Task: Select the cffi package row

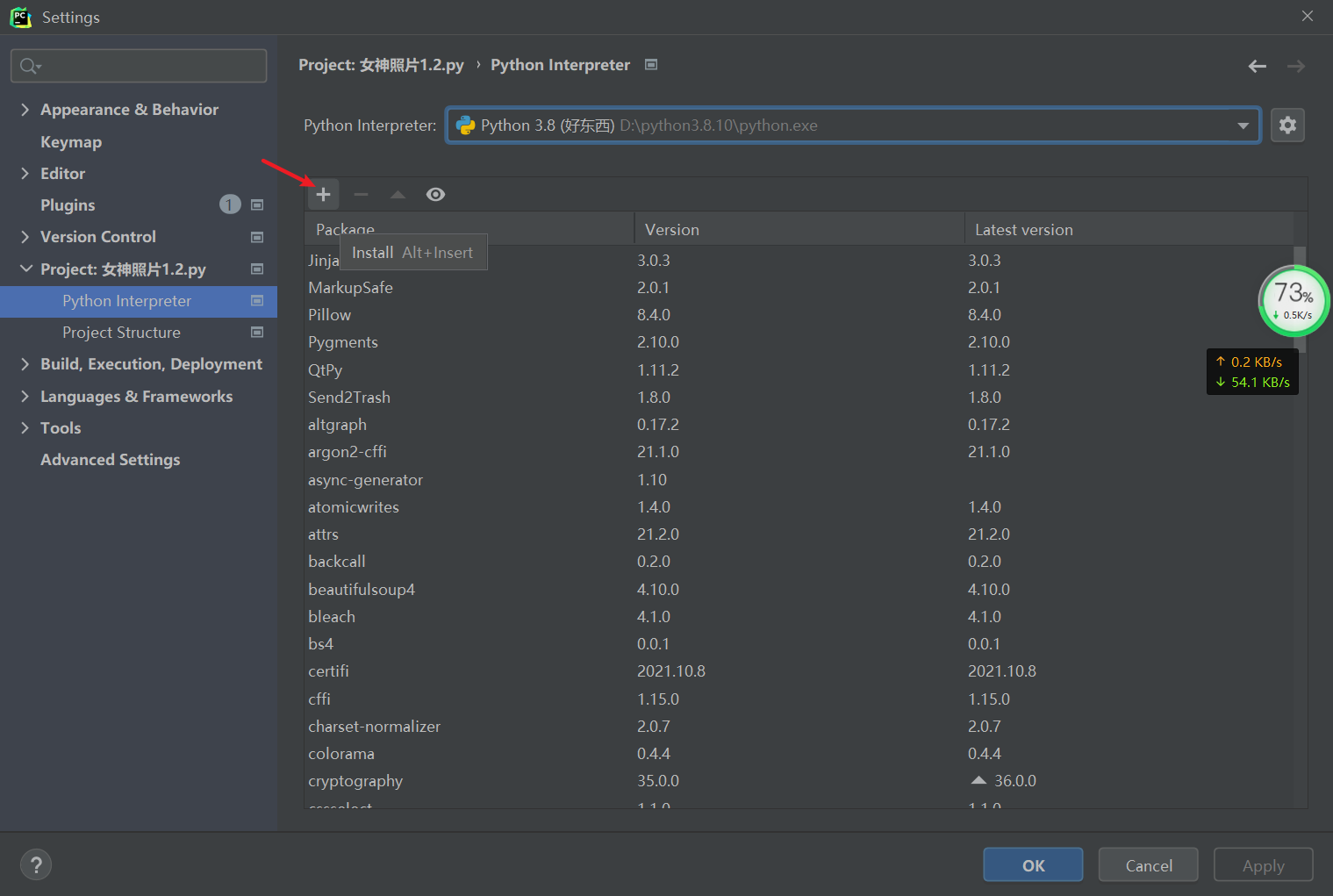Action: point(799,699)
